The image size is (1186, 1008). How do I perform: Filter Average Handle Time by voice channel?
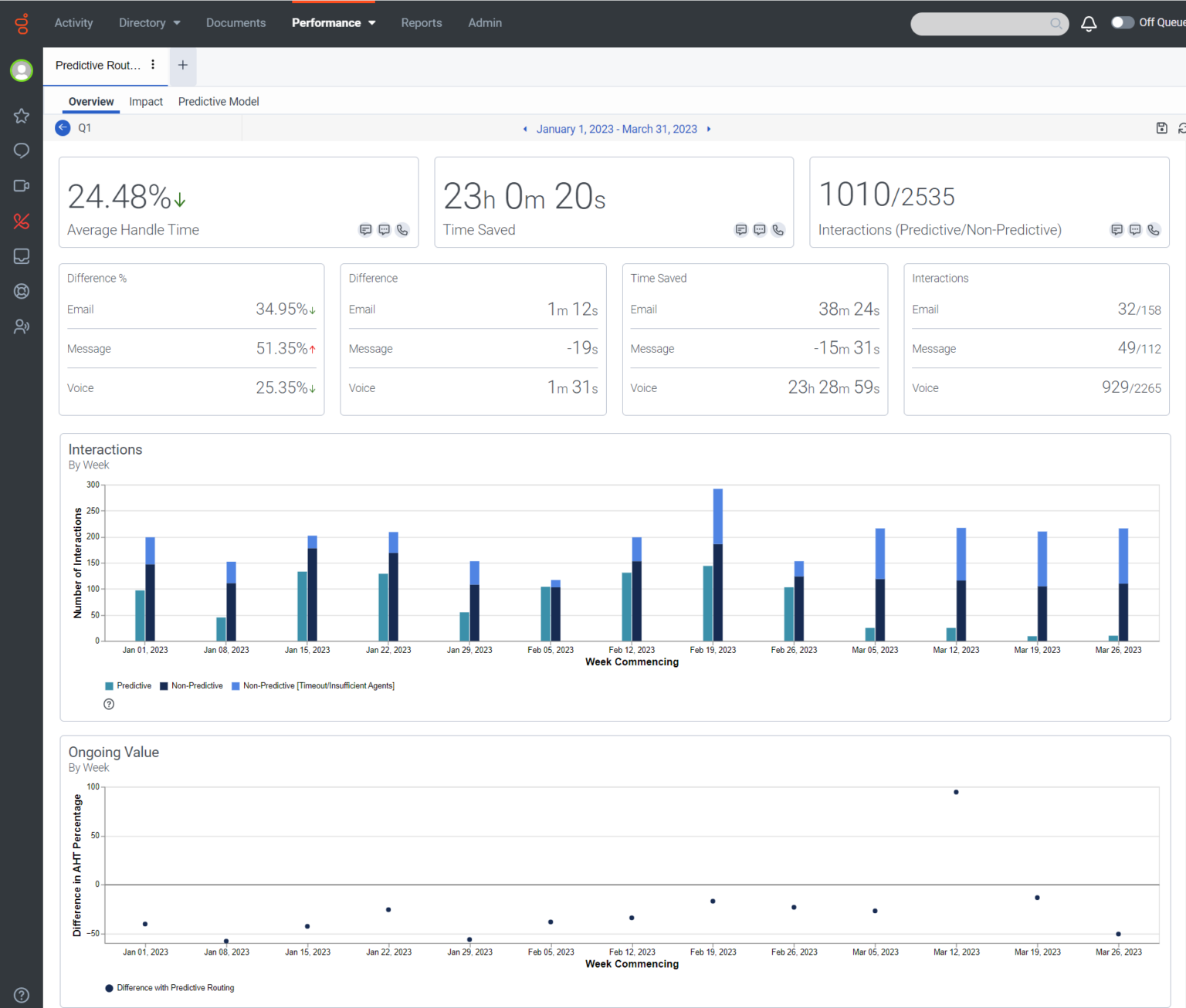tap(402, 230)
